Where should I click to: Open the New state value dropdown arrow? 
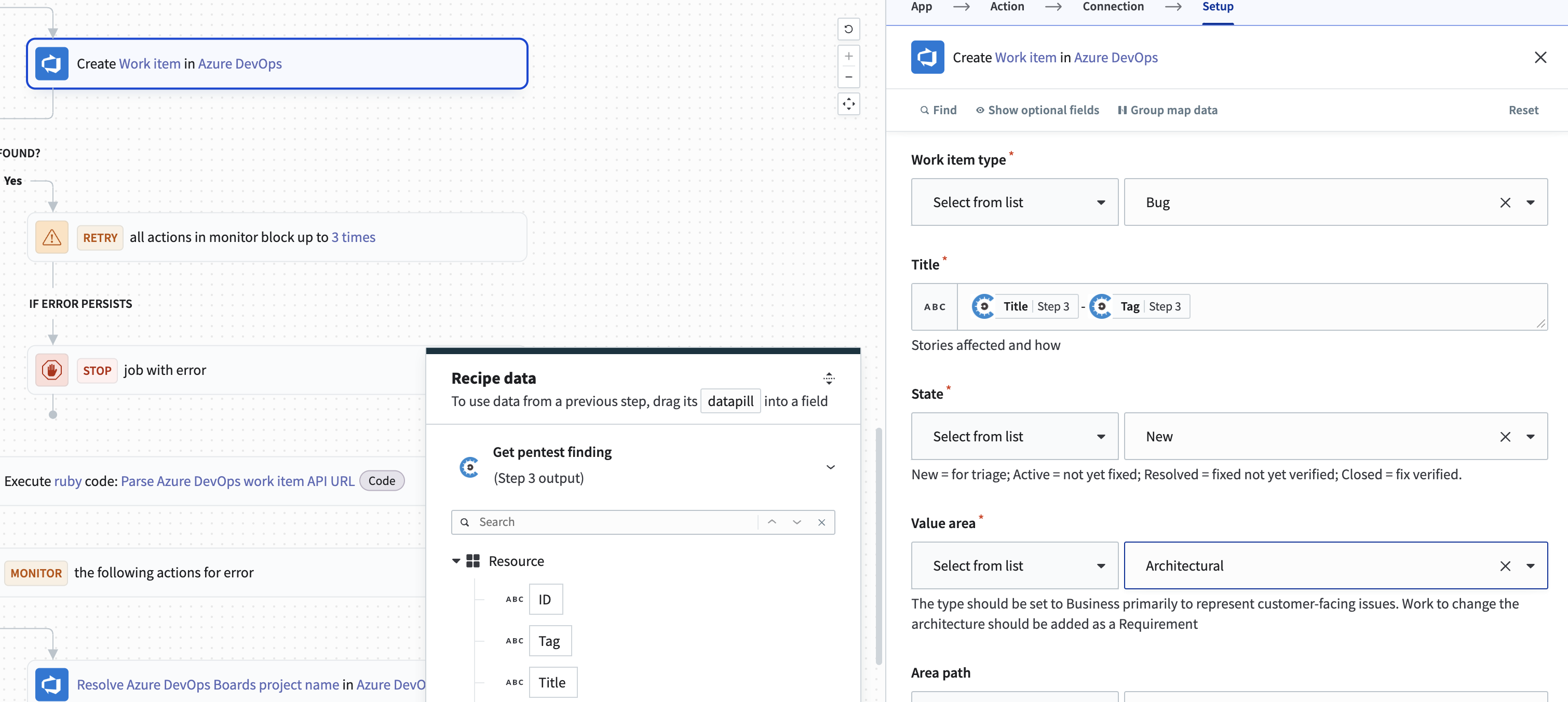point(1530,437)
